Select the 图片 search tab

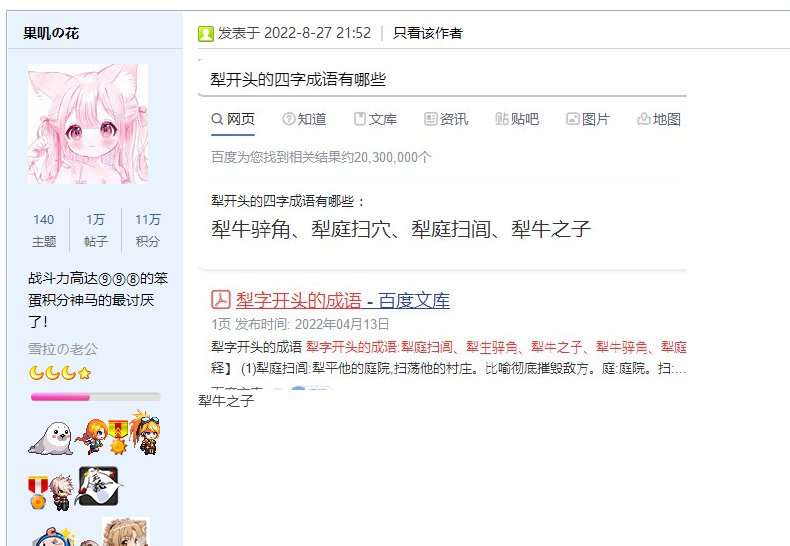click(x=588, y=119)
